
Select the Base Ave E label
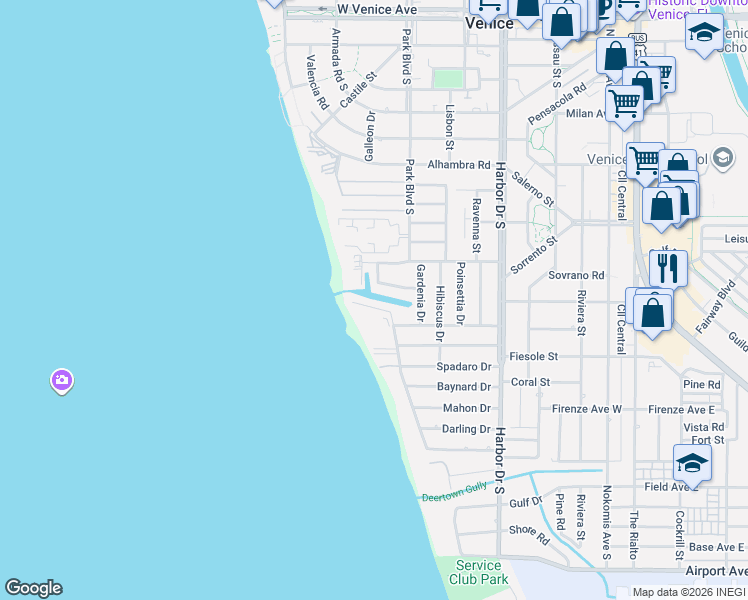coord(717,547)
